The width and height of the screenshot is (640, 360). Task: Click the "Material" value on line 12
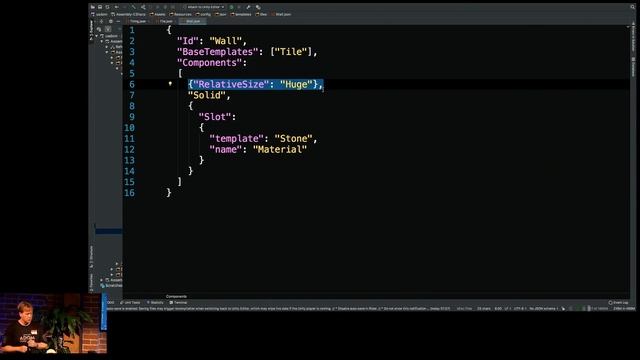(x=280, y=149)
